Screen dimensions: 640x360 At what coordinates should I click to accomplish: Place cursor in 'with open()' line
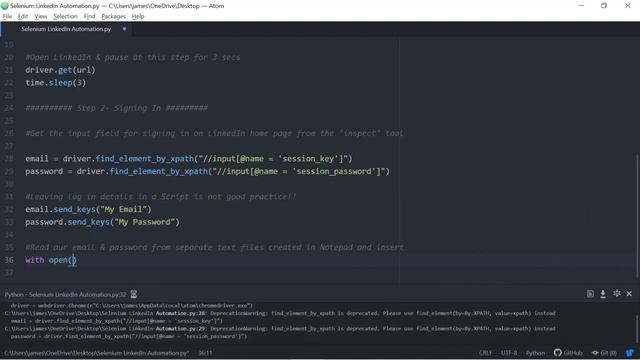(51, 260)
